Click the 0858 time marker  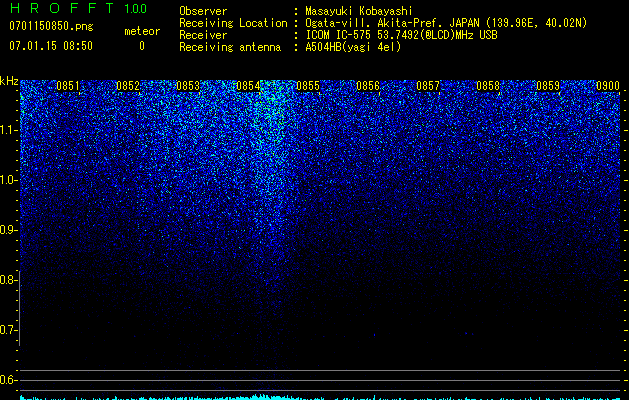488,86
